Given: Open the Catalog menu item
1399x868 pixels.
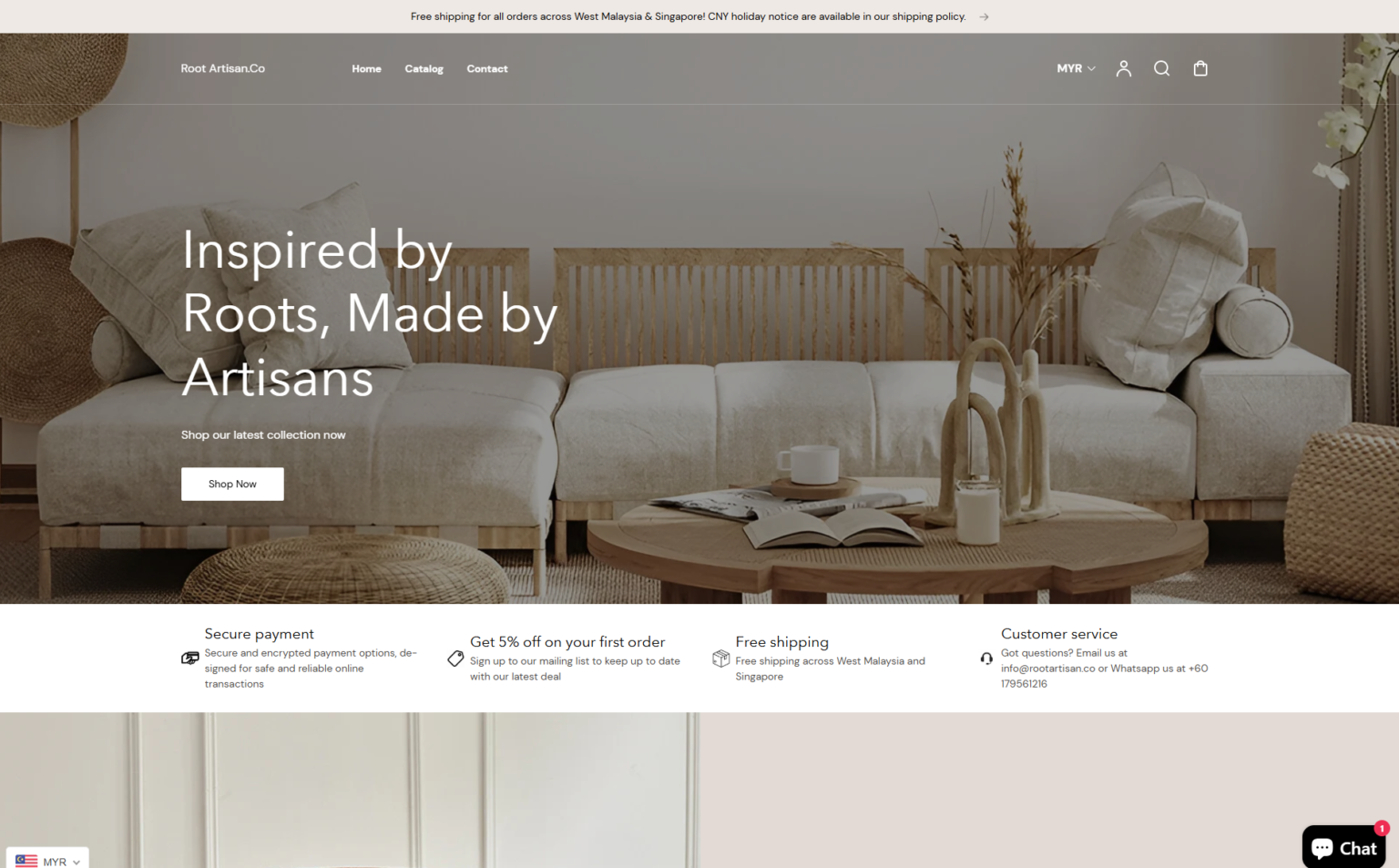Looking at the screenshot, I should tap(424, 69).
